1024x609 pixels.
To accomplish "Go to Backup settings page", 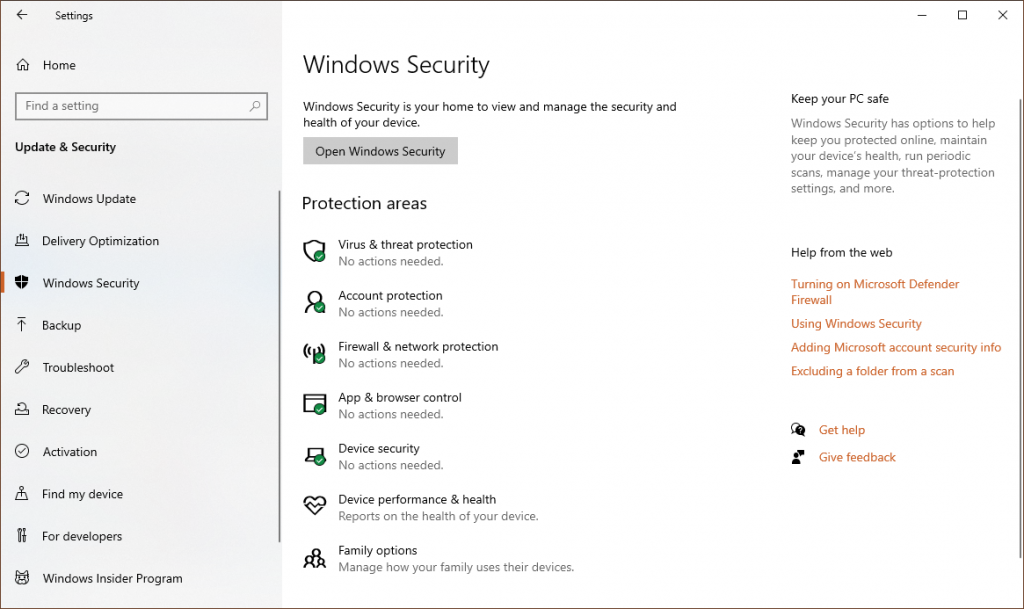I will [x=61, y=325].
